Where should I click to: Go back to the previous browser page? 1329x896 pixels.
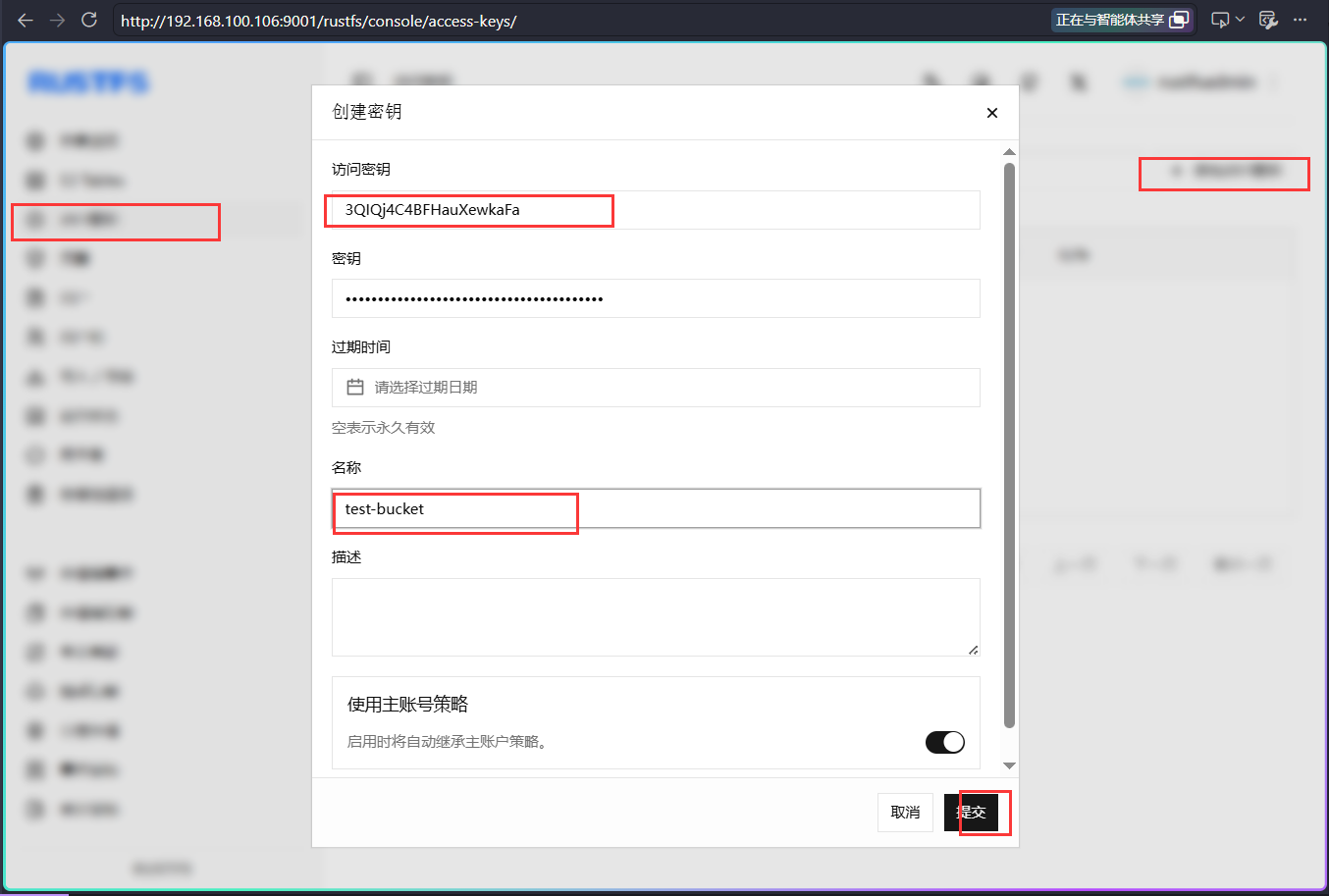(x=26, y=20)
